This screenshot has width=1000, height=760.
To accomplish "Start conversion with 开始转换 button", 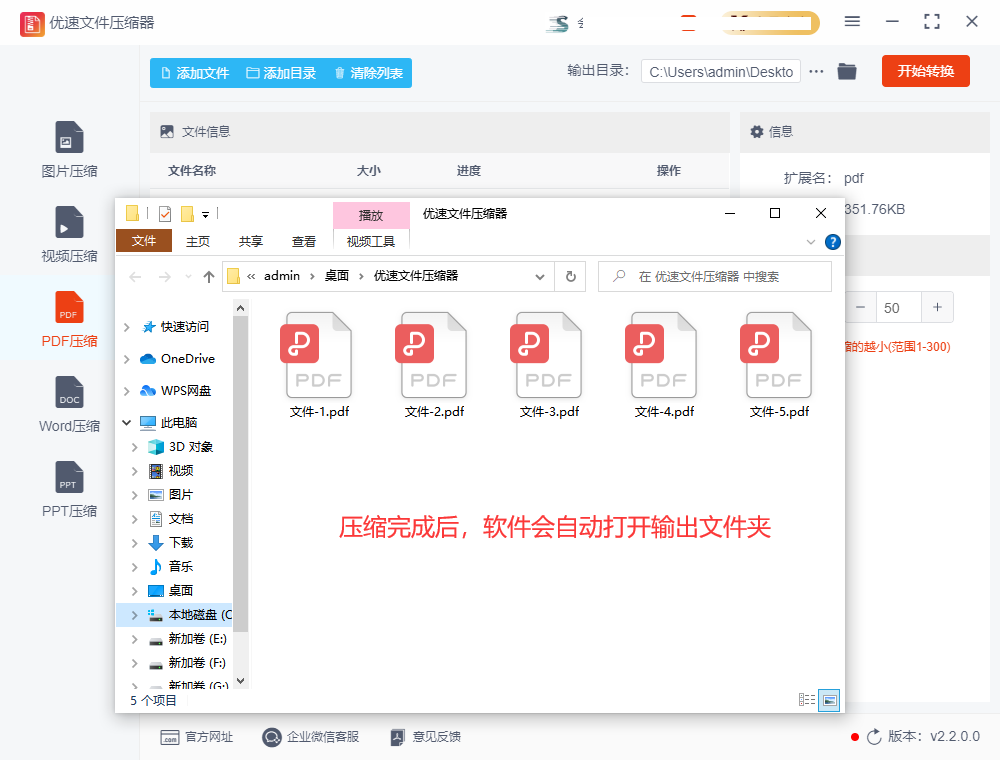I will coord(925,71).
